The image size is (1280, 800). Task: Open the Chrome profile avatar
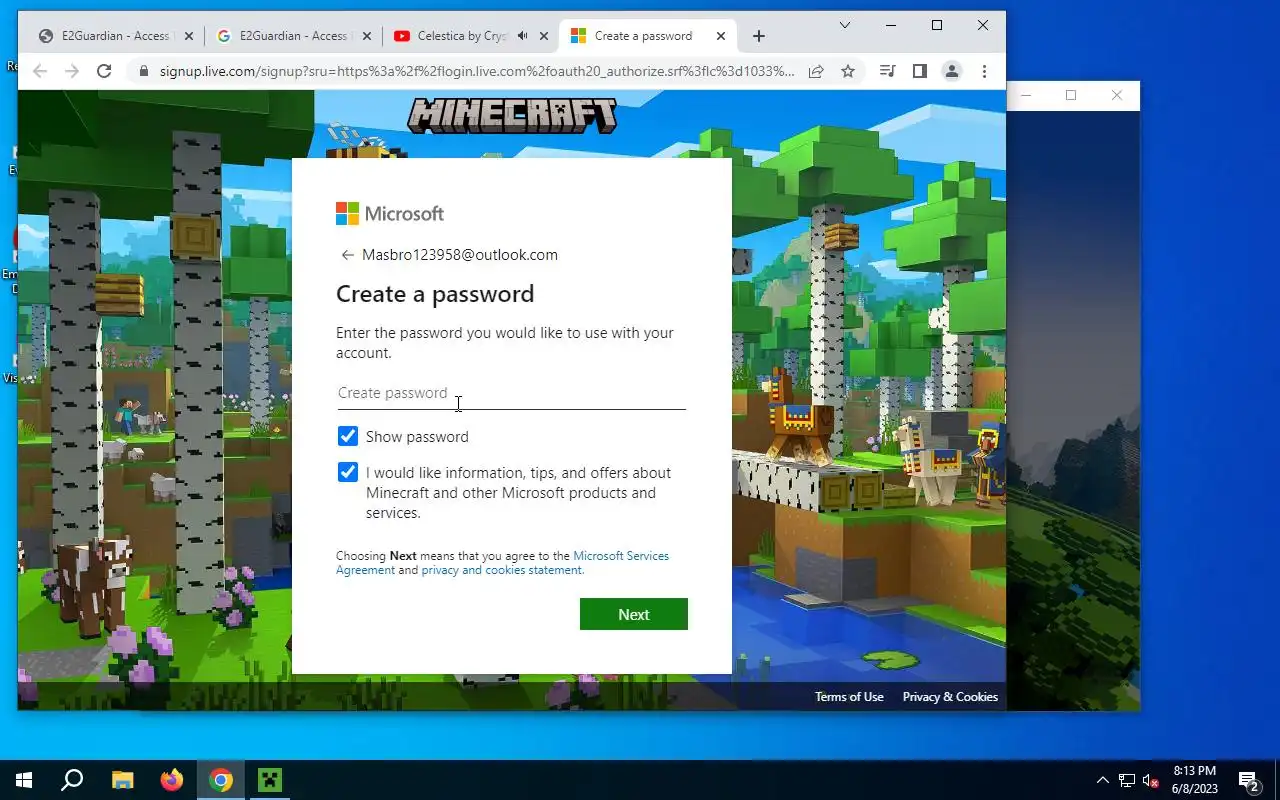pyautogui.click(x=952, y=71)
